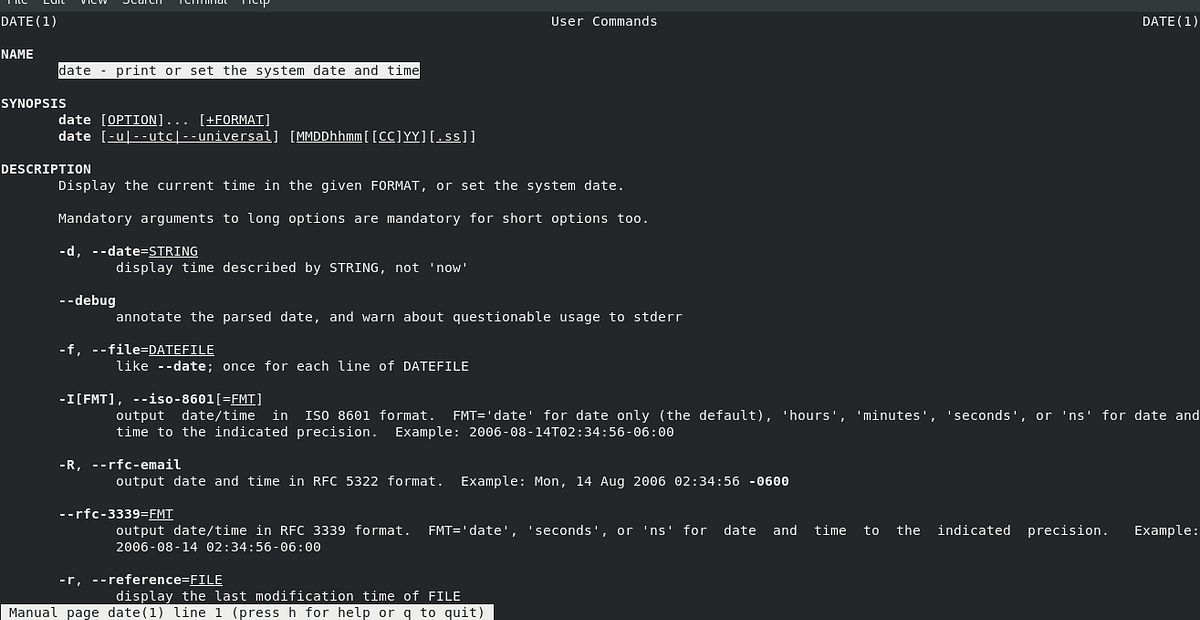This screenshot has height=620, width=1200.
Task: Click the DATEFILE link beside --file
Action: click(x=180, y=349)
